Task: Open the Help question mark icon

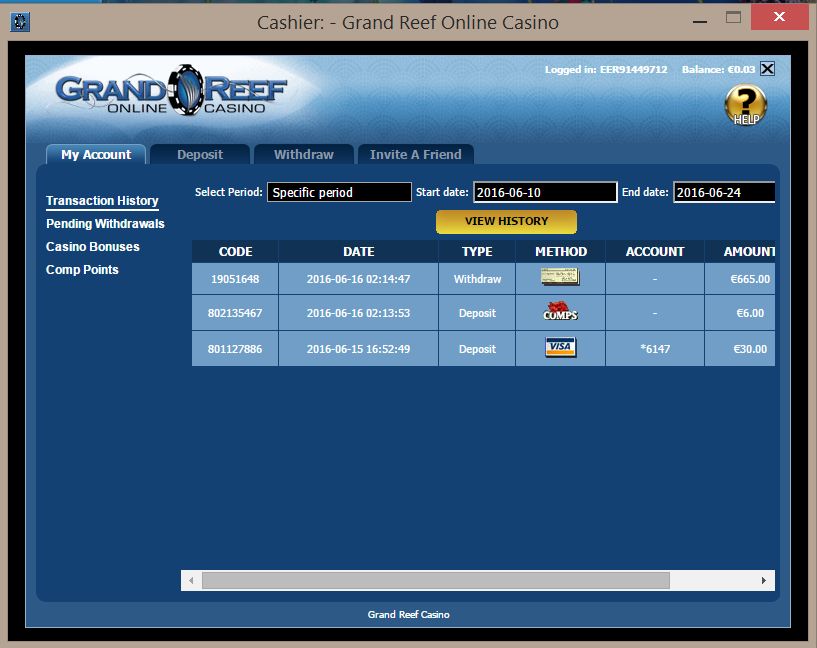Action: pos(746,106)
